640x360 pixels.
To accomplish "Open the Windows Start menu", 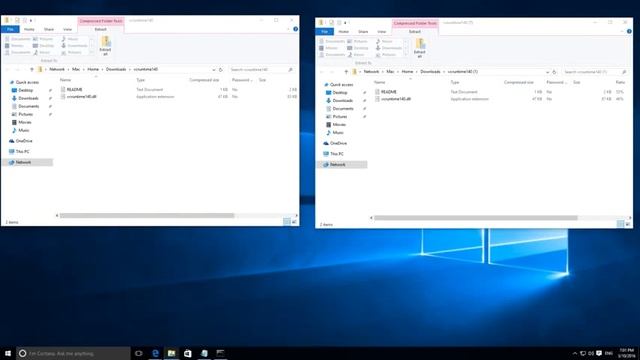I will click(x=8, y=353).
